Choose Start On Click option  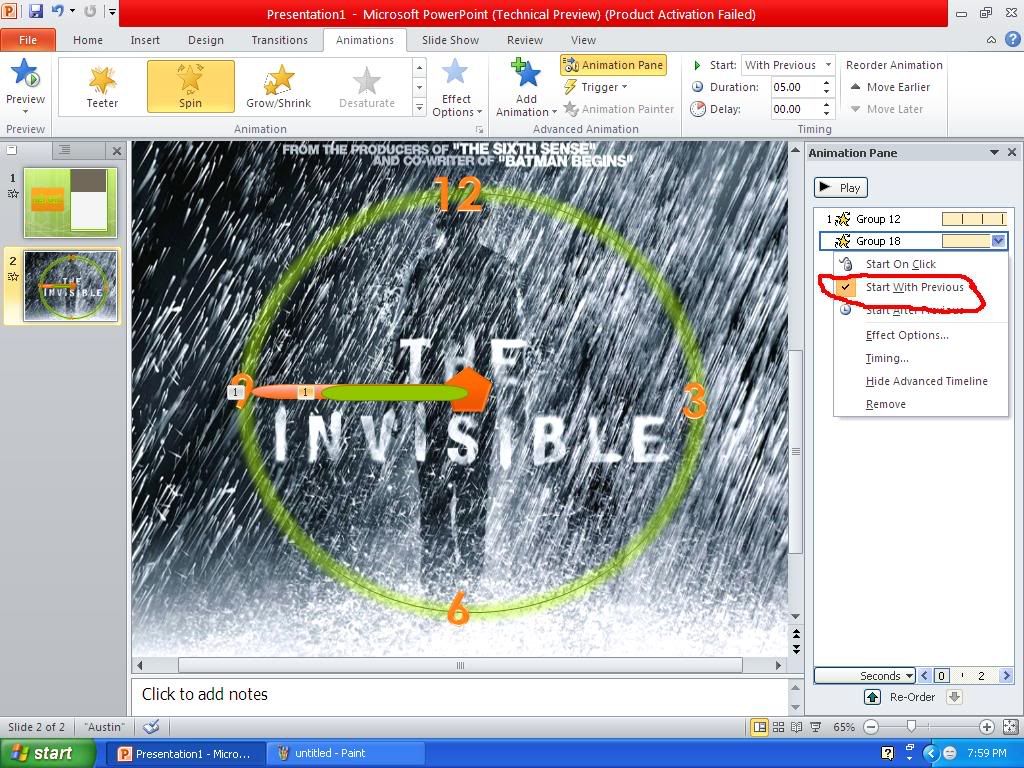tap(921, 264)
